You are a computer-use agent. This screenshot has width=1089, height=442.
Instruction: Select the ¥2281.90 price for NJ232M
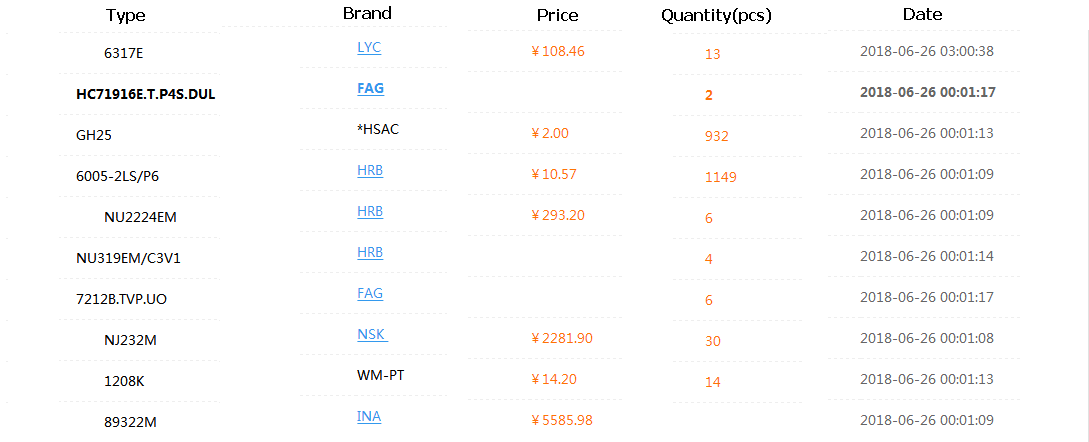pyautogui.click(x=562, y=339)
